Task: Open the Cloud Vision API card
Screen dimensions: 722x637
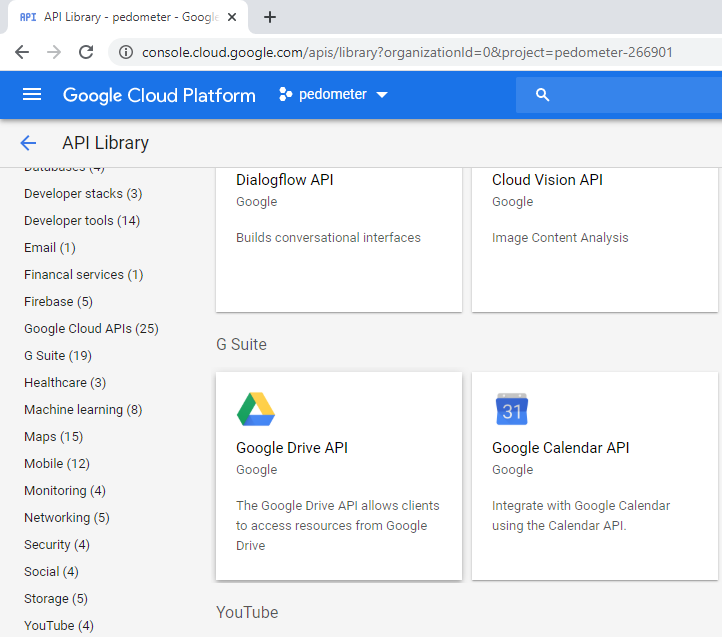Action: click(x=594, y=238)
